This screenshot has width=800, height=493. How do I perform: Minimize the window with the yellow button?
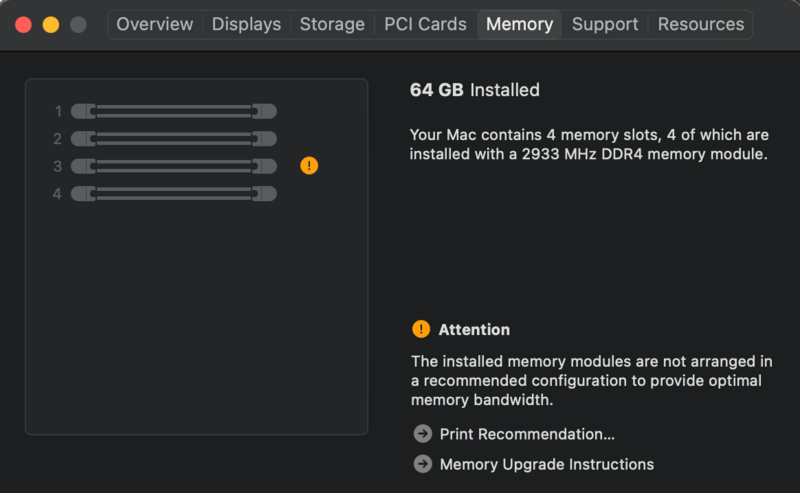pyautogui.click(x=51, y=24)
